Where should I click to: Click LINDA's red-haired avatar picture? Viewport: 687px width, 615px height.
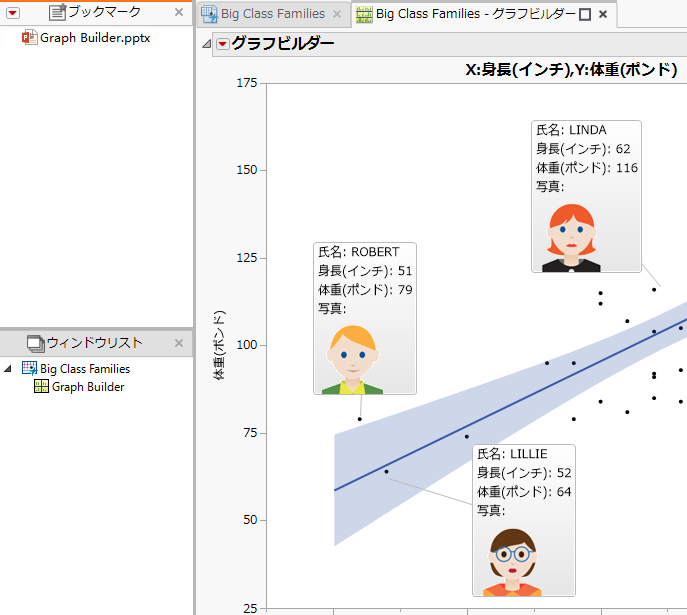571,238
